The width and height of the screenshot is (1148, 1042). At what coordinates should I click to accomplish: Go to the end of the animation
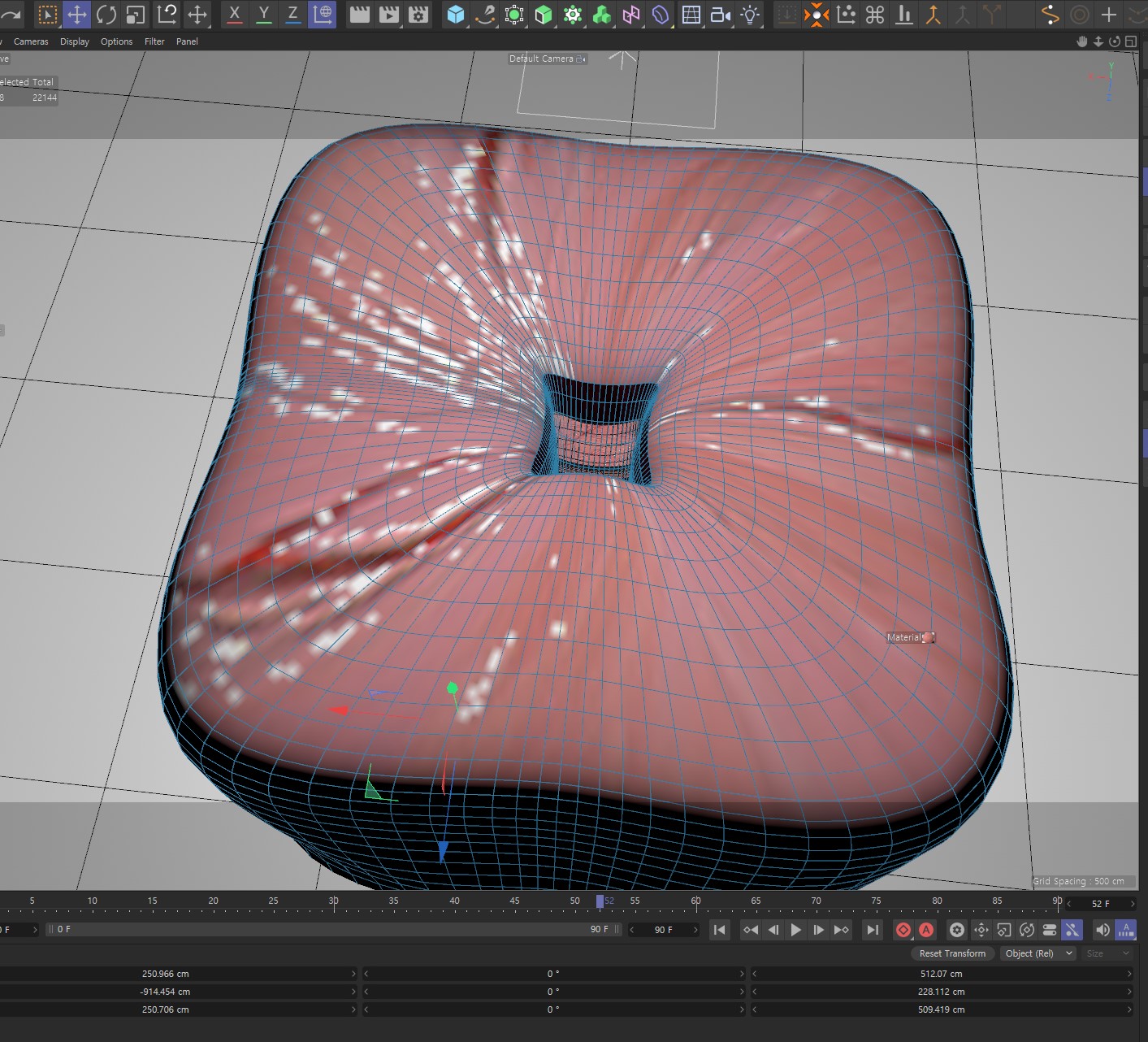click(873, 930)
